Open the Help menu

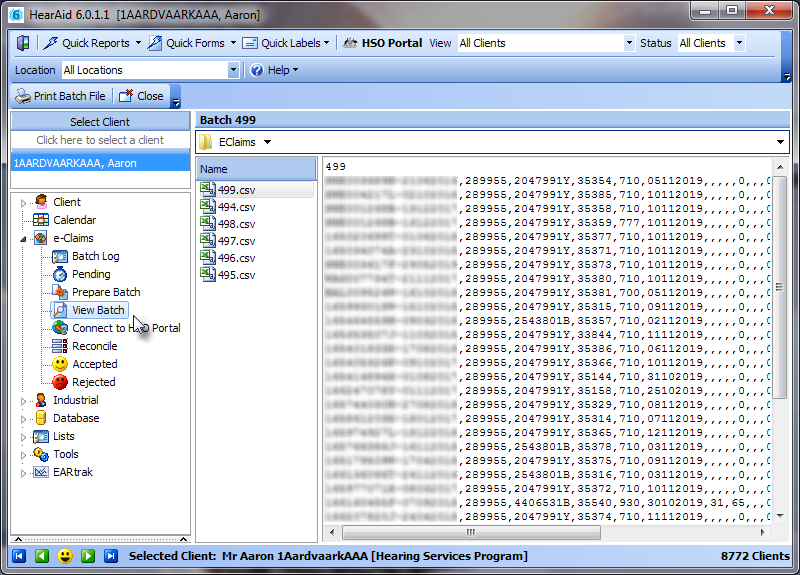click(x=274, y=70)
